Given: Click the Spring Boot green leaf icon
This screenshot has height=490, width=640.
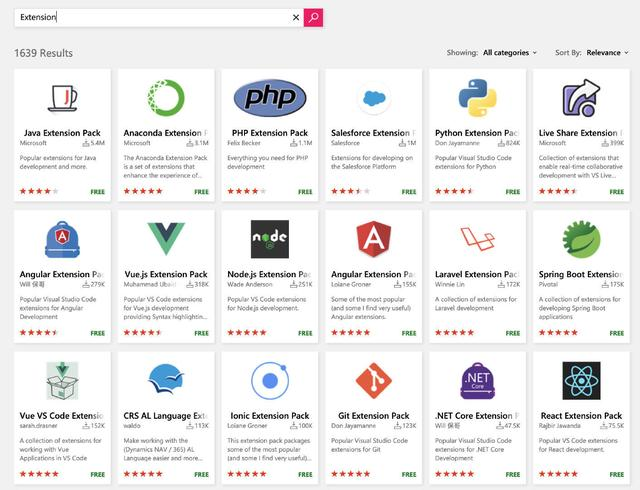Looking at the screenshot, I should point(581,239).
